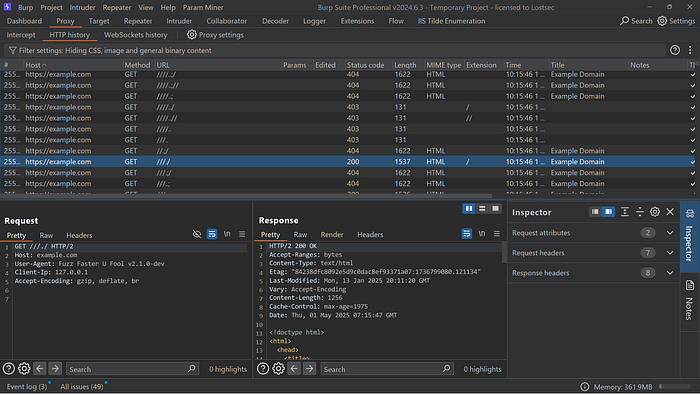Open the Param Miner menu
The image size is (700, 394).
point(203,7)
